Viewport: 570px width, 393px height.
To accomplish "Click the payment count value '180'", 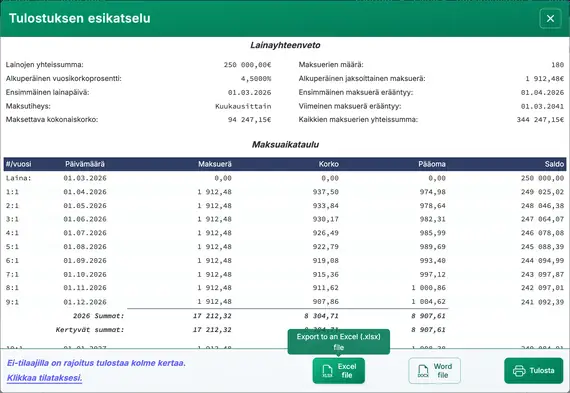I will pyautogui.click(x=558, y=65).
